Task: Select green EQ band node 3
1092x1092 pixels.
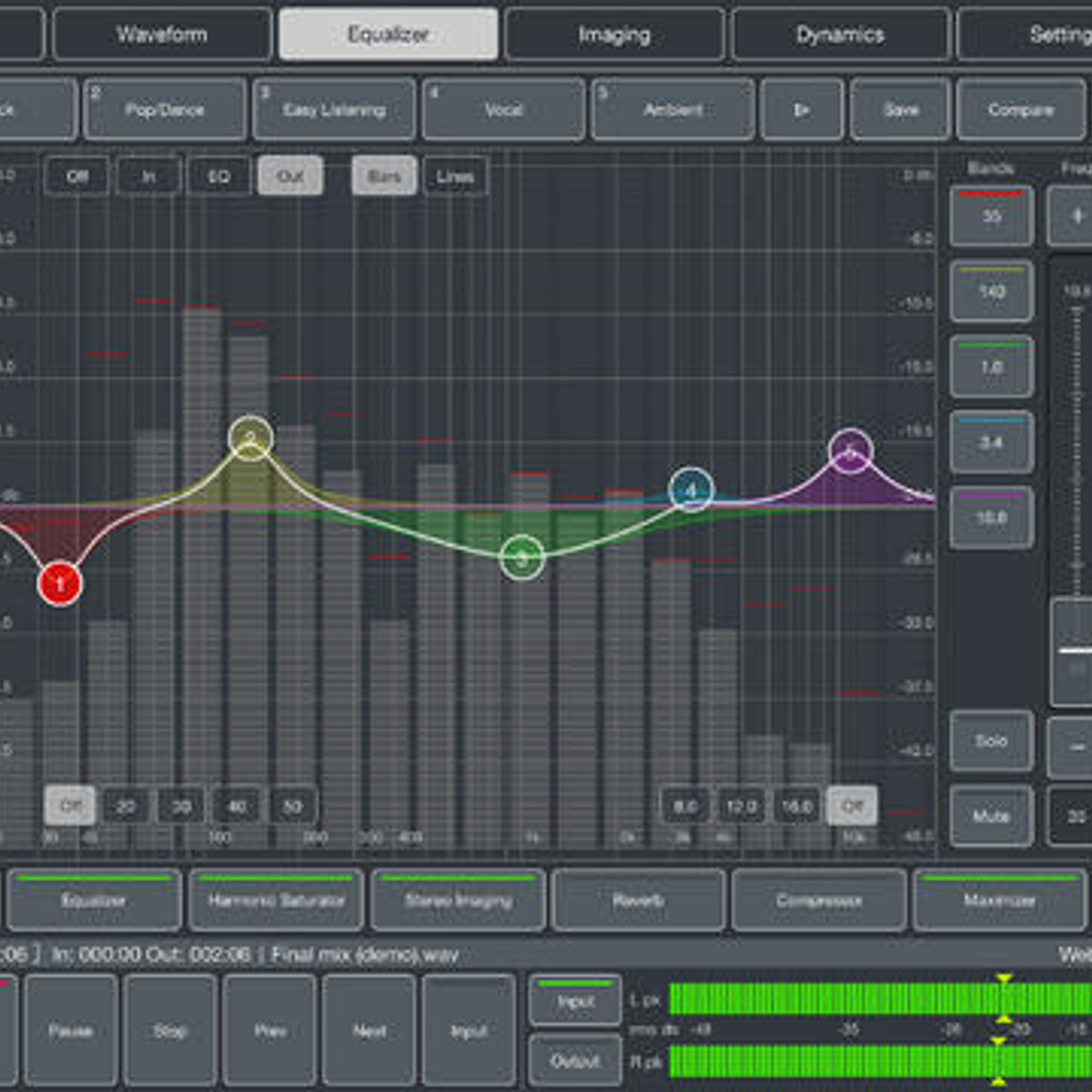Action: click(522, 558)
